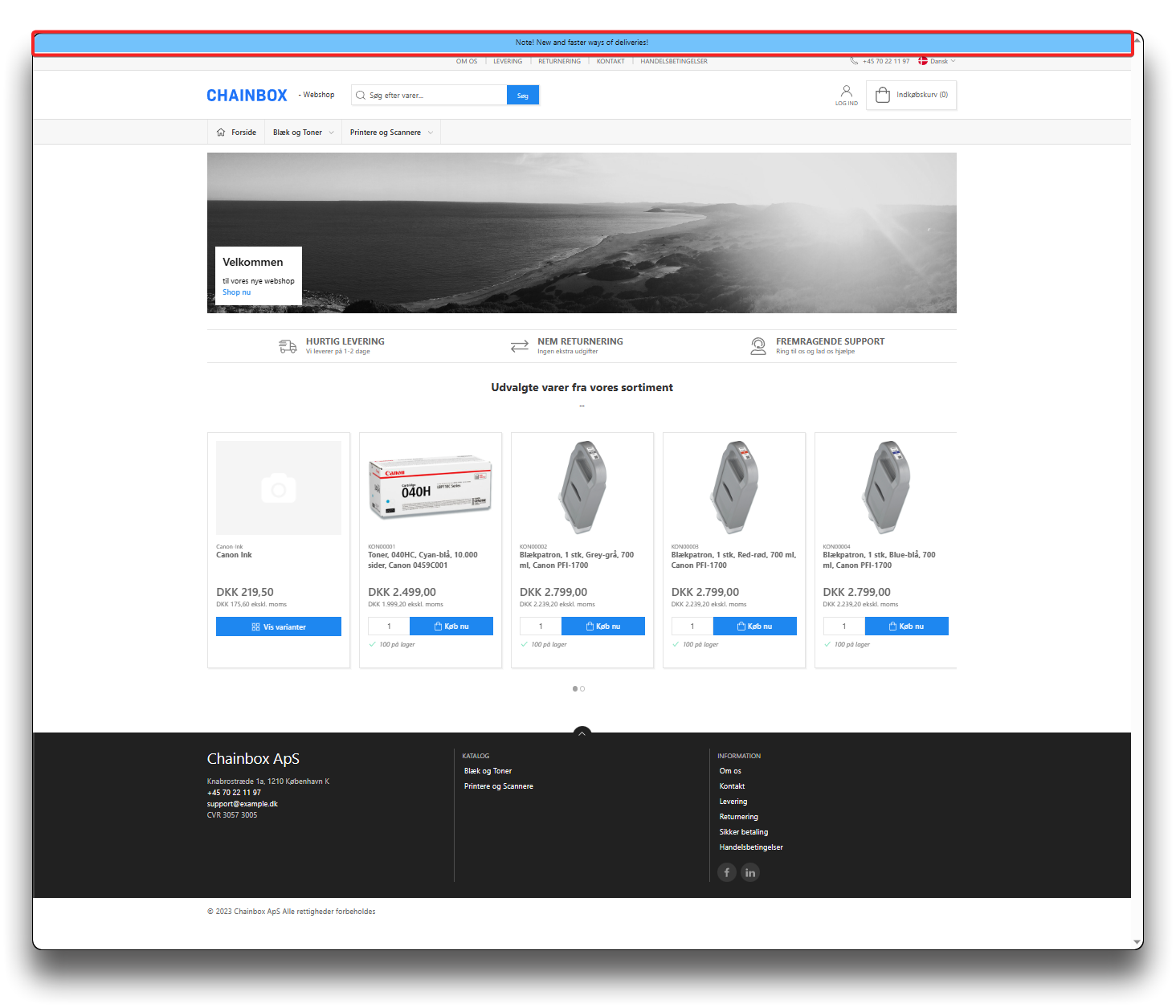Click the Log ind user icon
The width and height of the screenshot is (1176, 1008).
pos(846,92)
